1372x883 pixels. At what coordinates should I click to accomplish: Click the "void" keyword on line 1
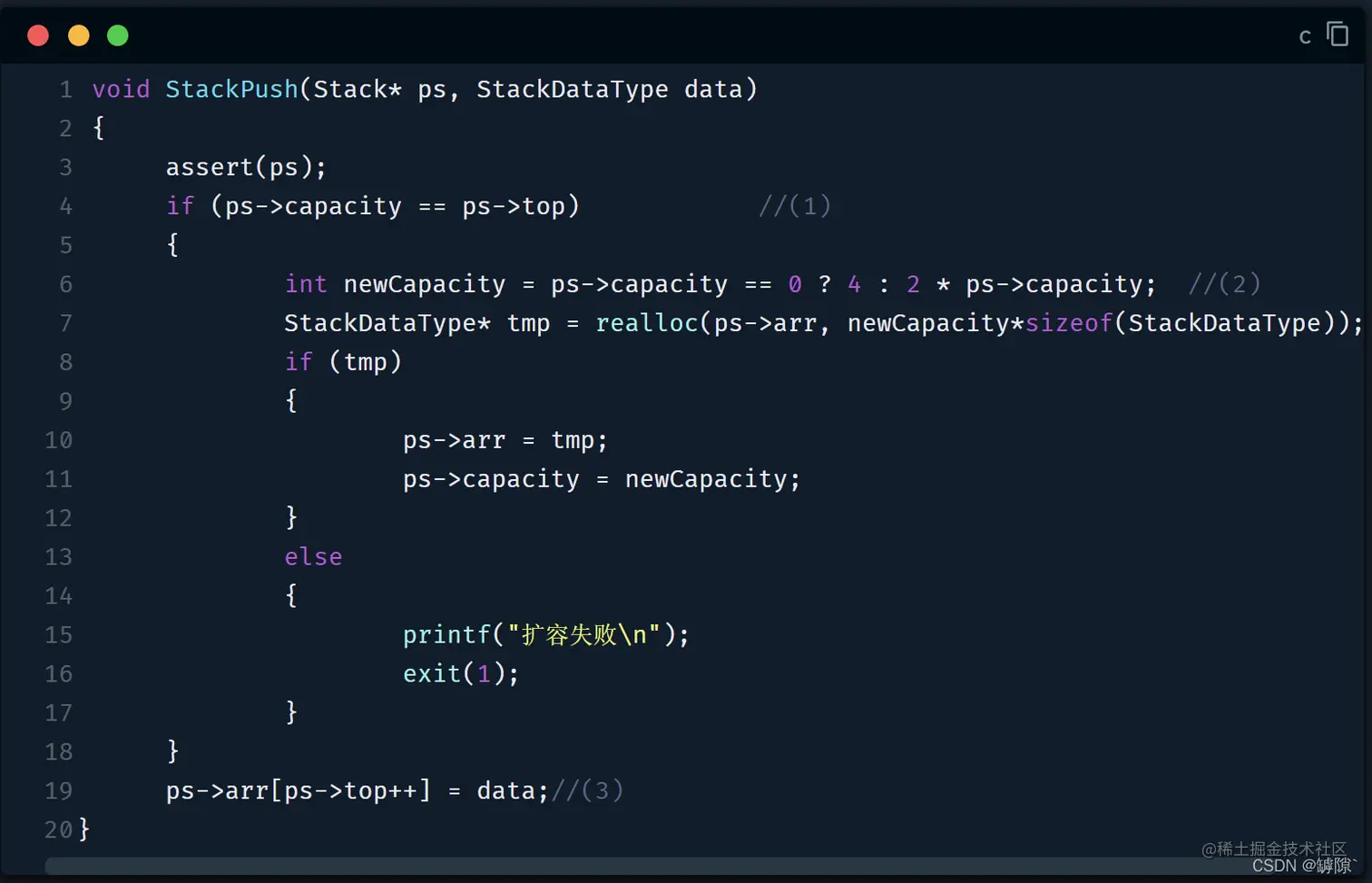tap(121, 89)
